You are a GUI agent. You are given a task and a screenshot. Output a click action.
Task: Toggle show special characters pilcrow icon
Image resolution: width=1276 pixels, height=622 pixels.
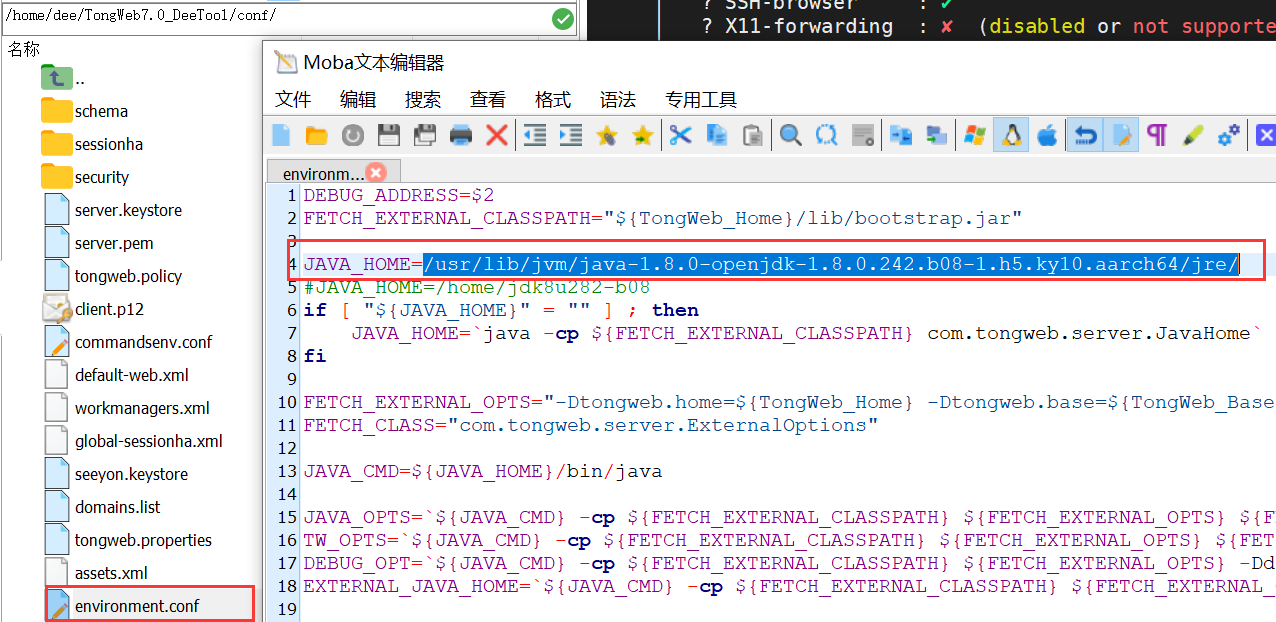[1157, 135]
